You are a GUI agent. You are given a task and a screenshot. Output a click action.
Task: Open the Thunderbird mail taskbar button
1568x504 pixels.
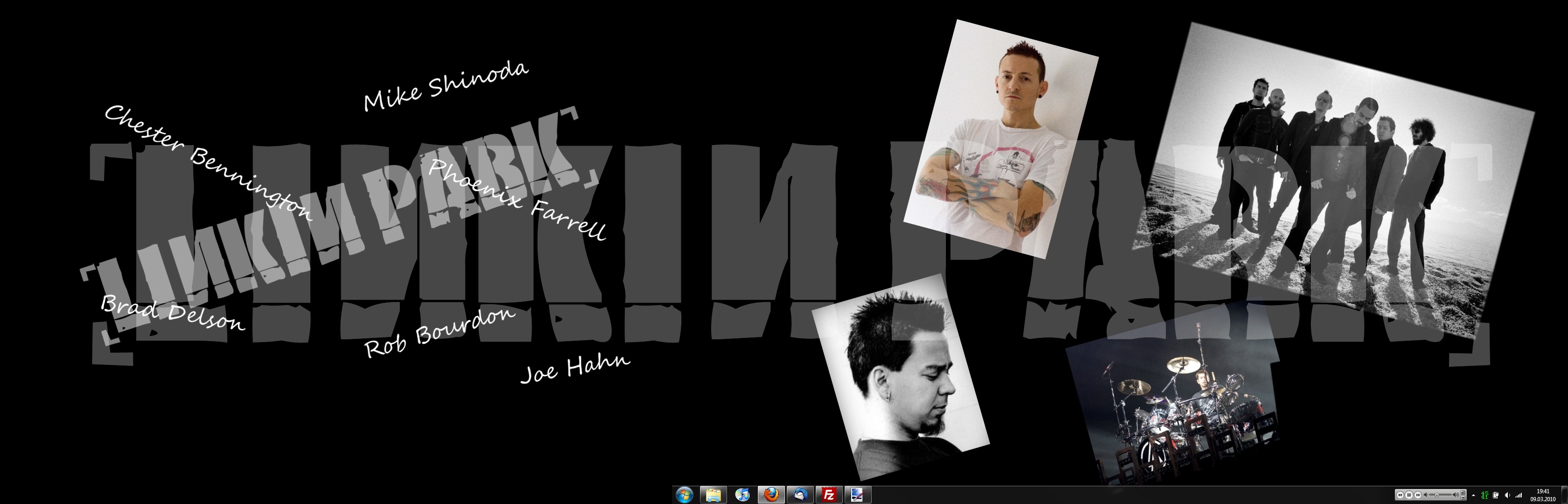(800, 495)
